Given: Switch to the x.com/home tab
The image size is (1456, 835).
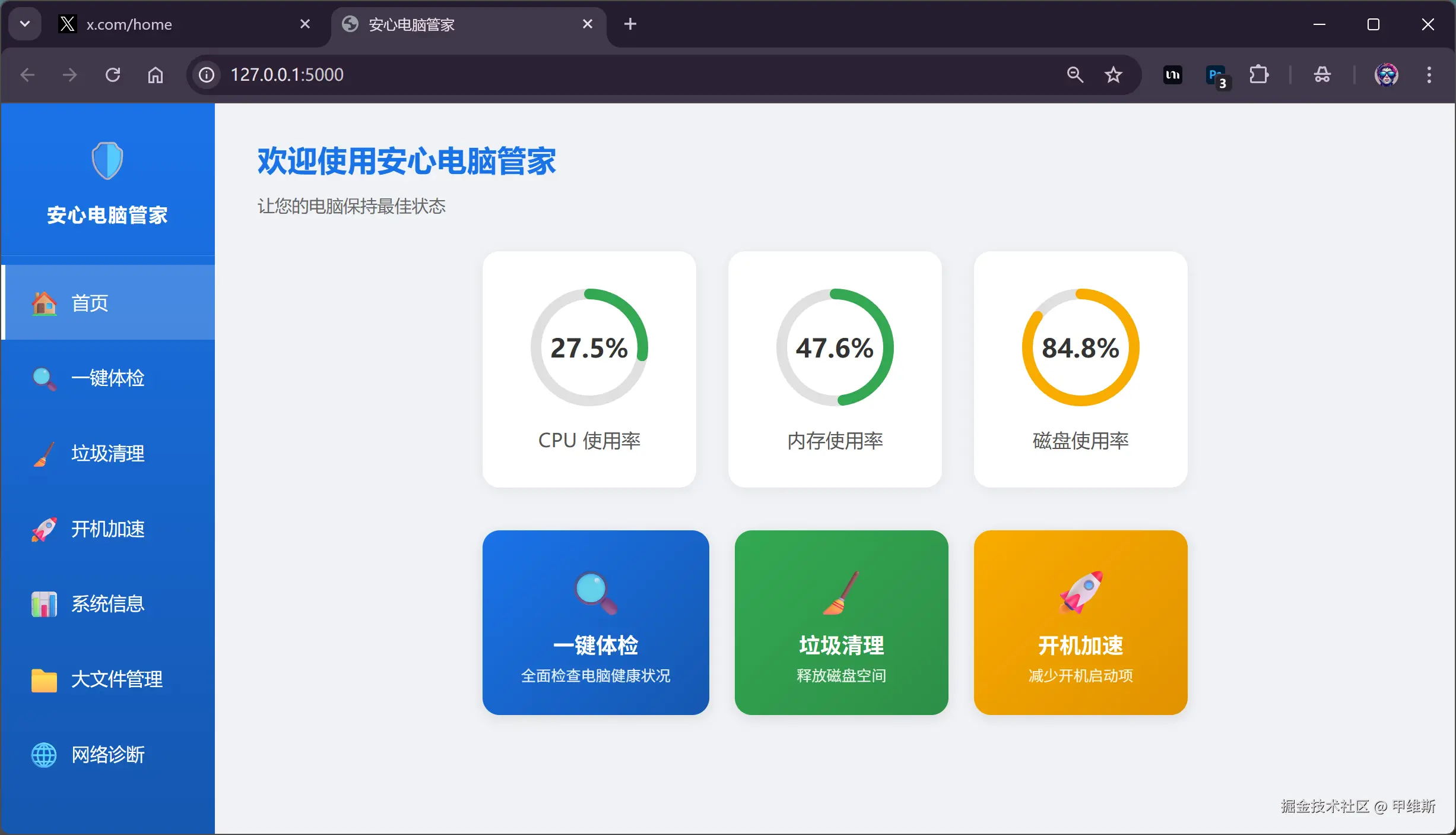Looking at the screenshot, I should pos(166,24).
